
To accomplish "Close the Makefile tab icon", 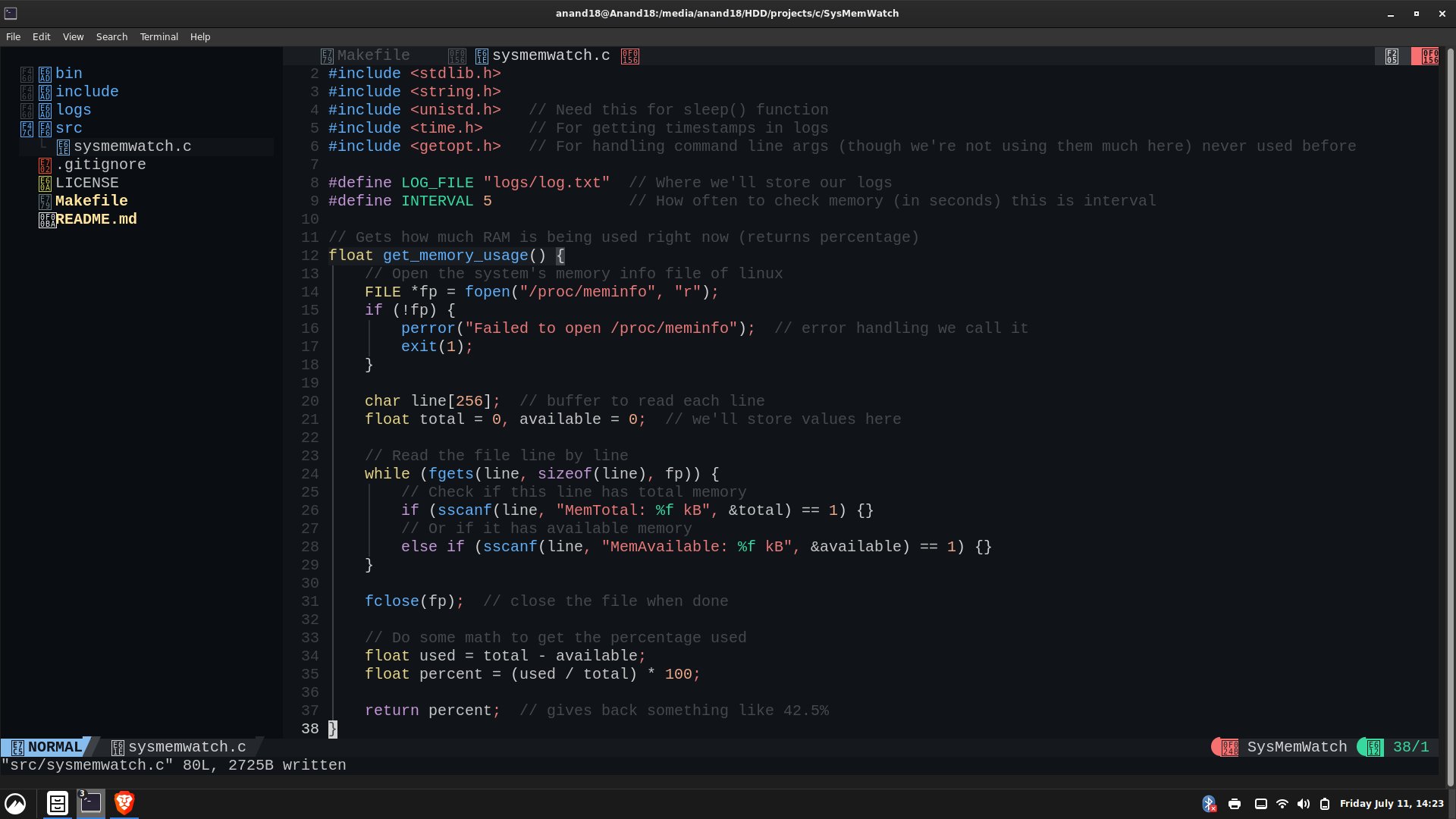I will 457,56.
